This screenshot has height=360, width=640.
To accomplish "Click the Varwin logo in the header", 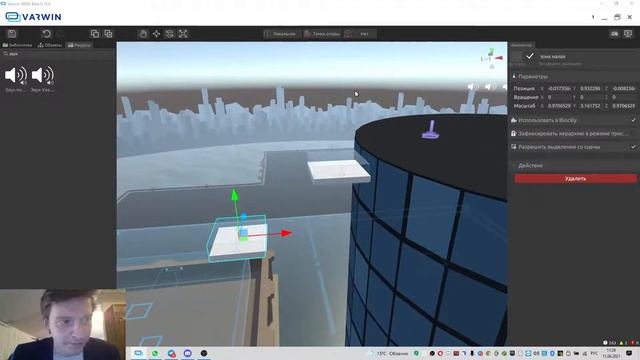I will click(33, 17).
